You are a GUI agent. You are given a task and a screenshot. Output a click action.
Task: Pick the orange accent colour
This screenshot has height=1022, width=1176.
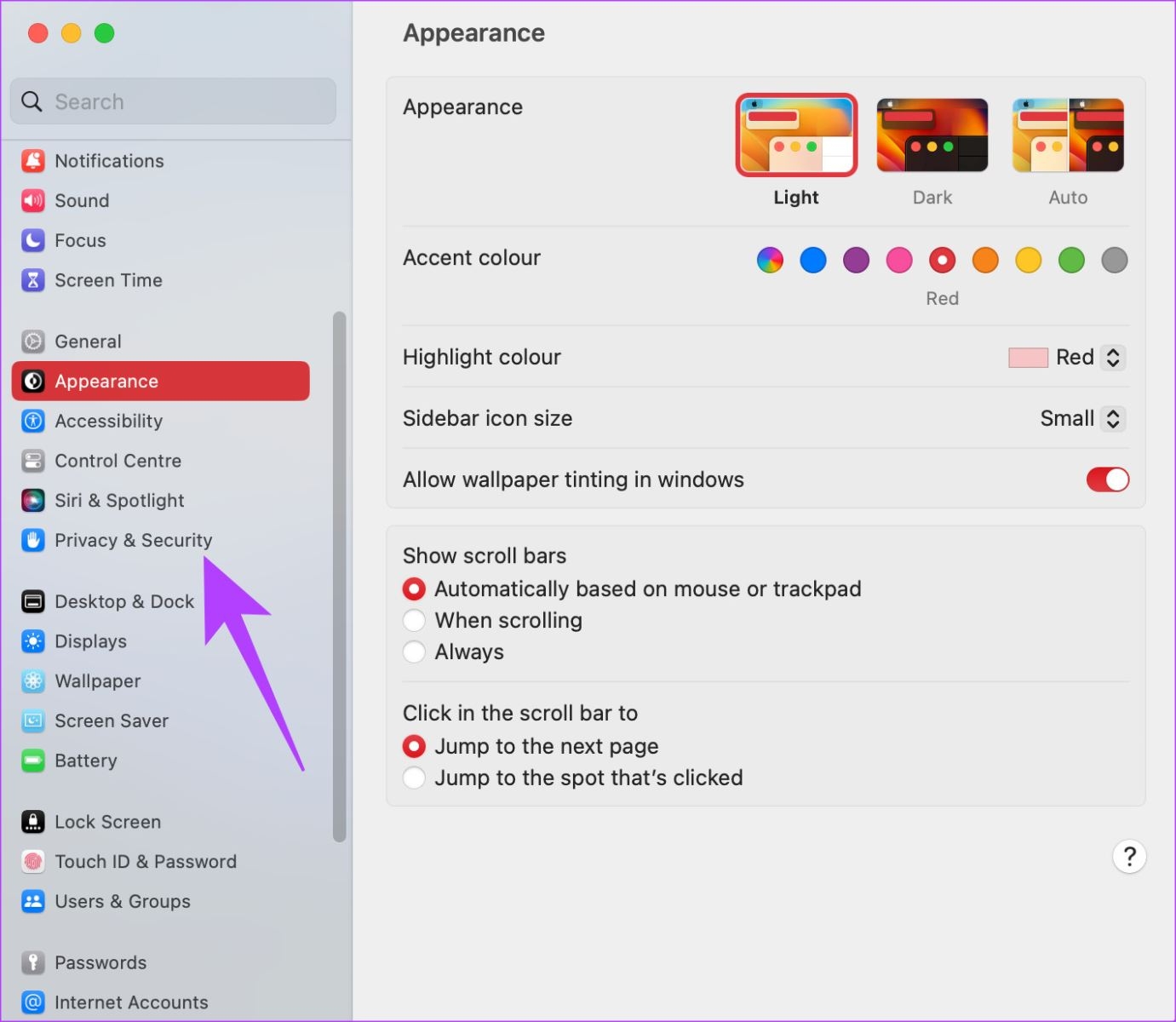pyautogui.click(x=985, y=261)
